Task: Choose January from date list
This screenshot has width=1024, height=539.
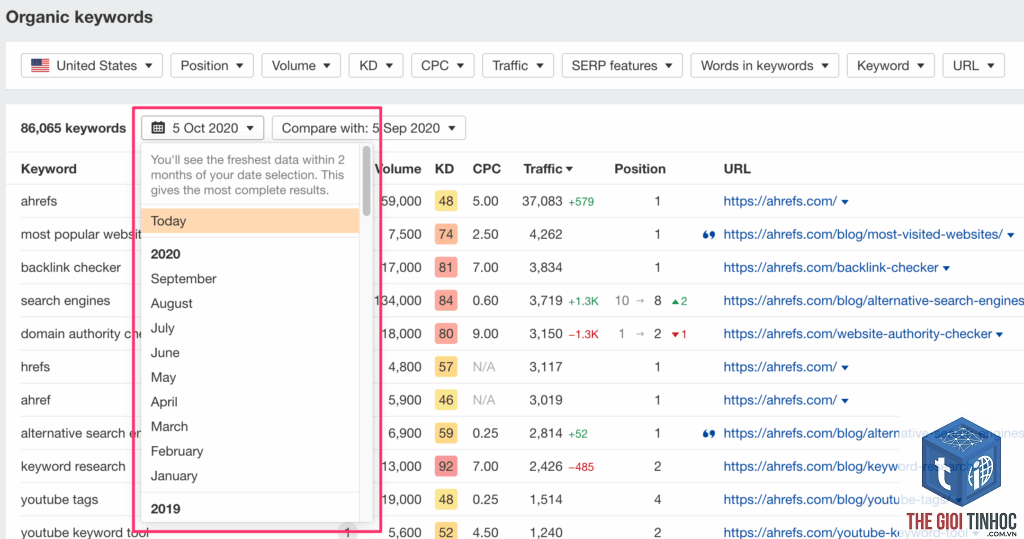Action: coord(174,476)
